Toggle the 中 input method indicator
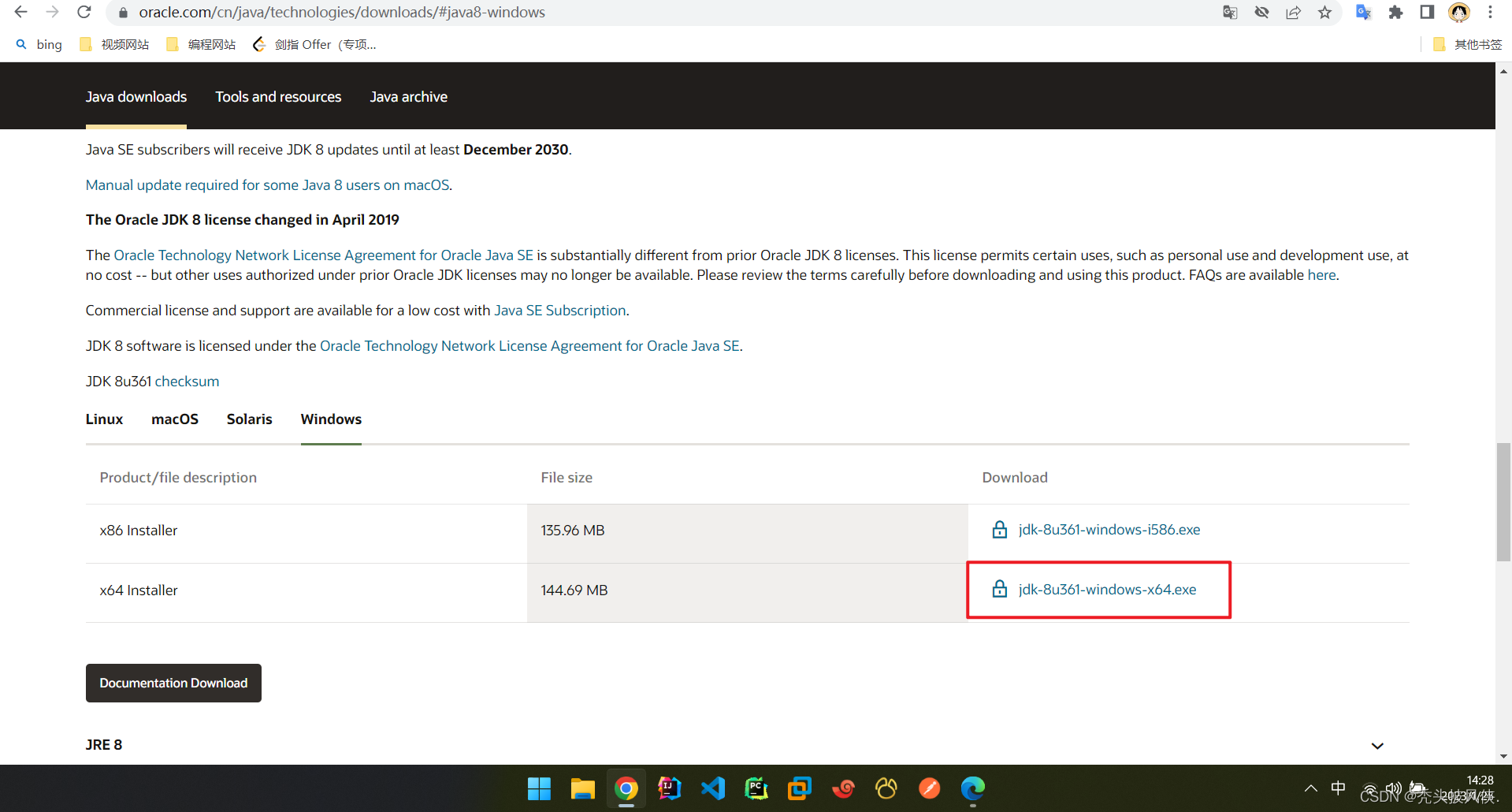The height and width of the screenshot is (812, 1512). (x=1338, y=788)
